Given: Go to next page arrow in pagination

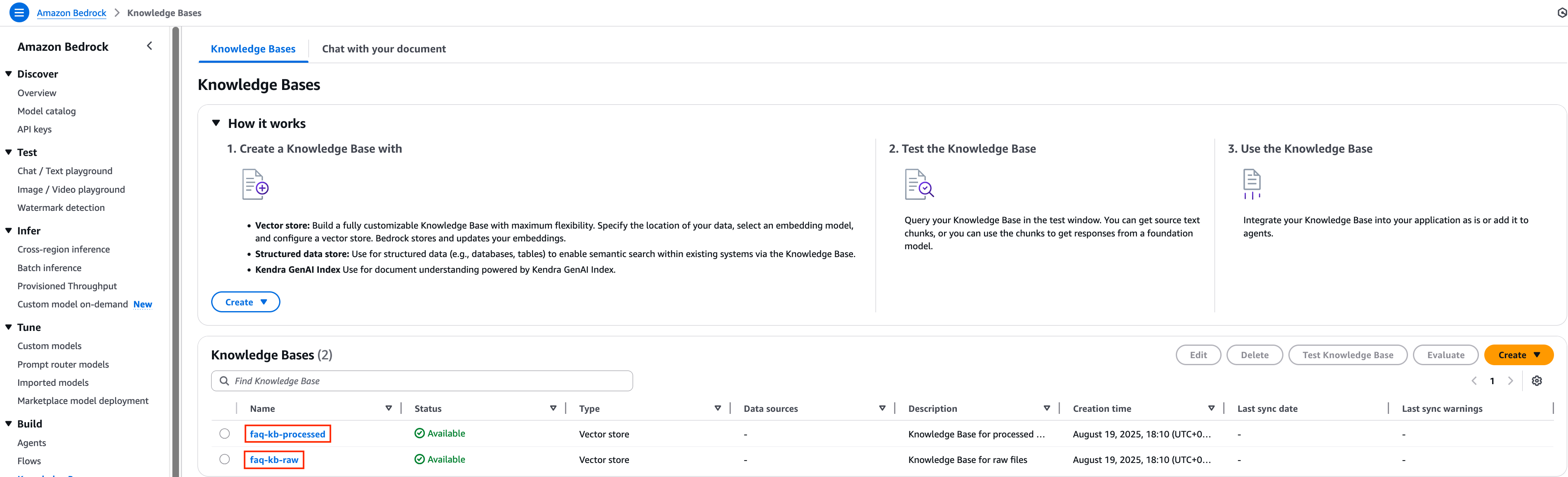Looking at the screenshot, I should pos(1510,381).
